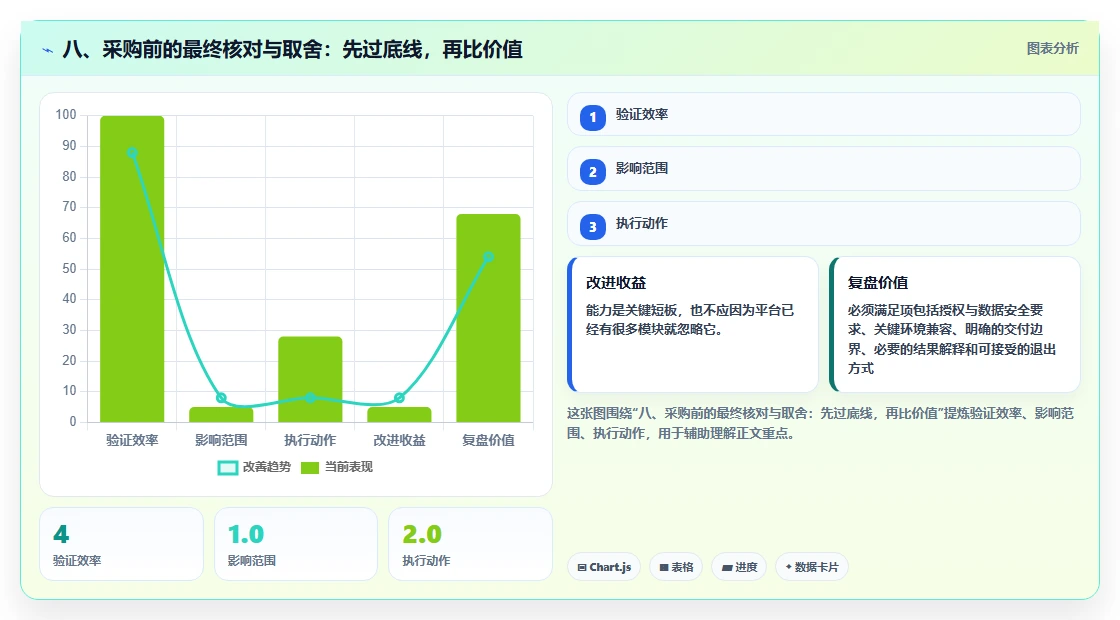The height and width of the screenshot is (620, 1120).
Task: Click the 执行动作 bar in chart
Action: pos(310,379)
